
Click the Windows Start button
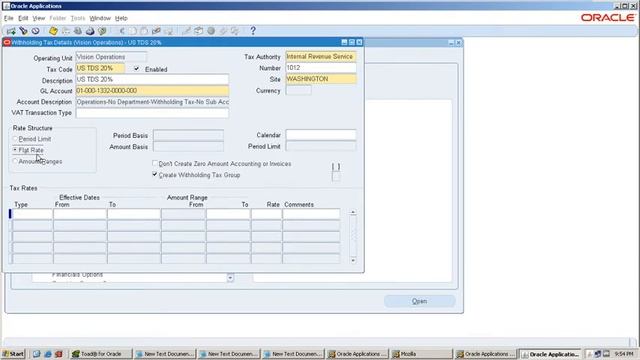[13, 354]
